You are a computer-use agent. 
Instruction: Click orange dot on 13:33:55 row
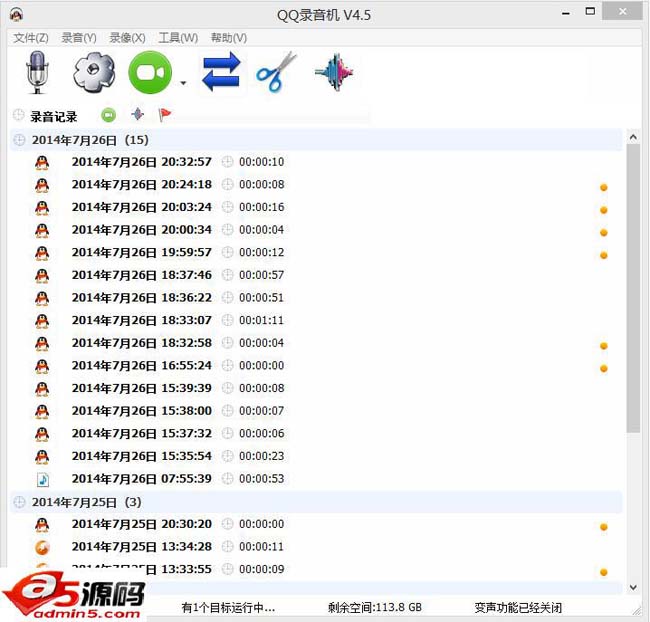point(604,572)
